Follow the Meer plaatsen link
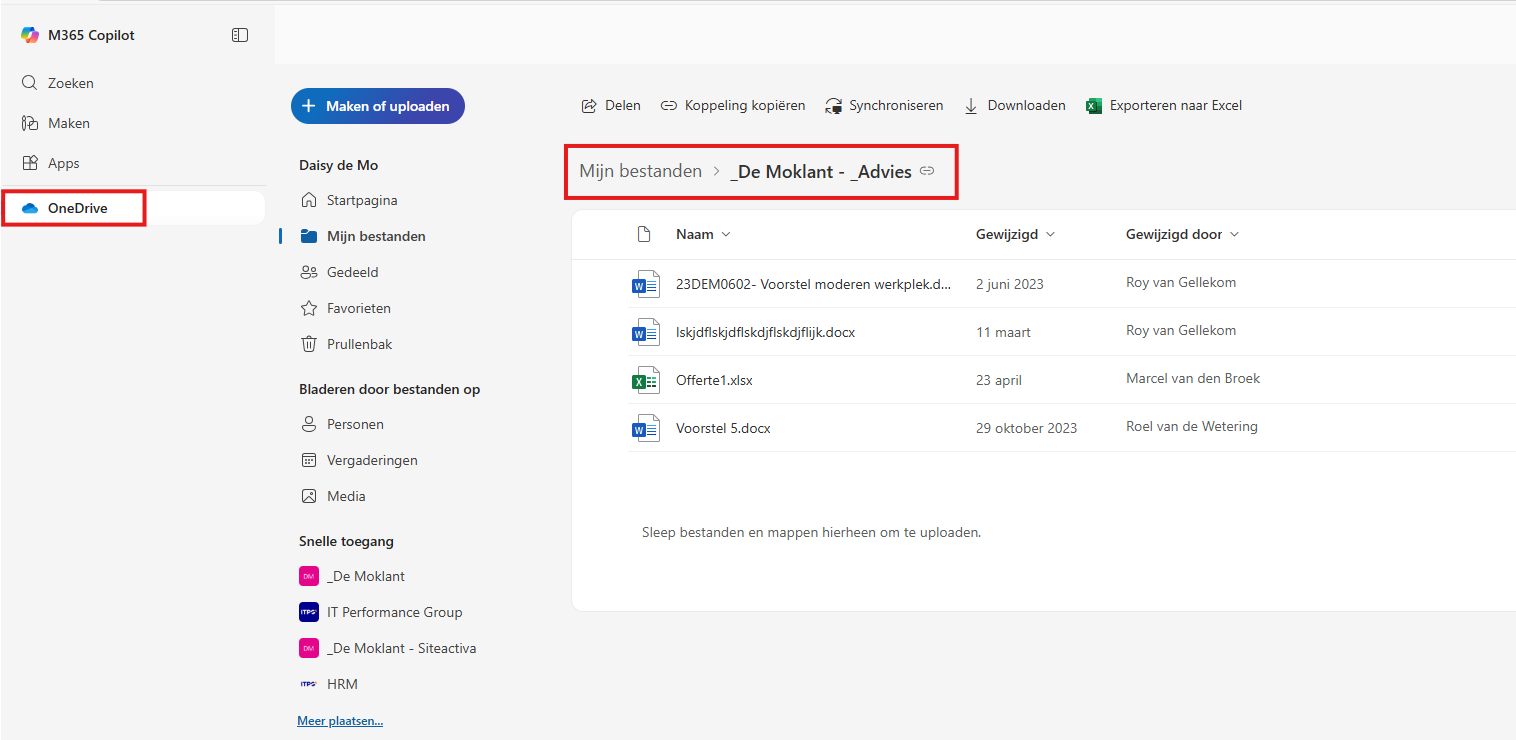This screenshot has height=740, width=1516. pos(340,721)
